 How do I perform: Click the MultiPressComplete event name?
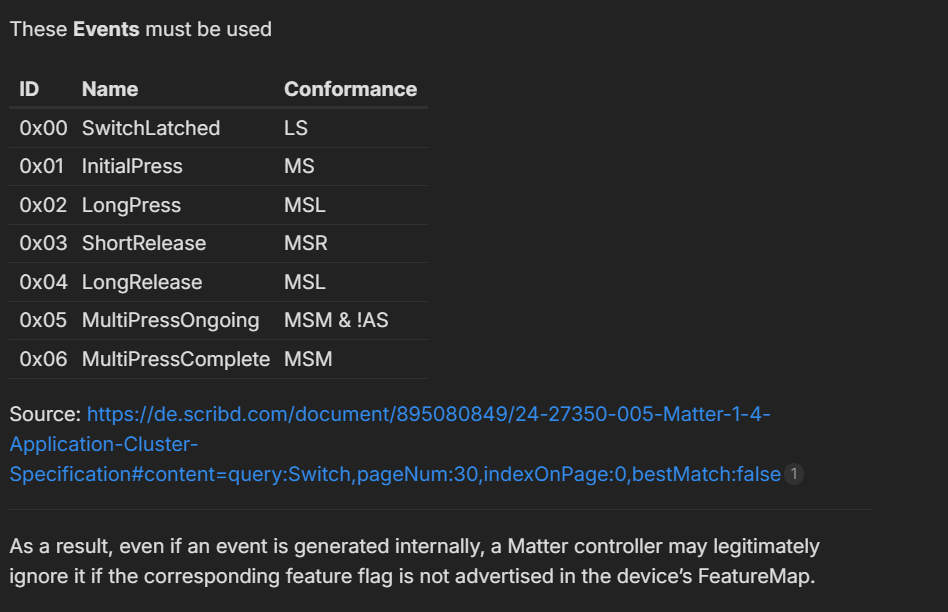point(176,359)
